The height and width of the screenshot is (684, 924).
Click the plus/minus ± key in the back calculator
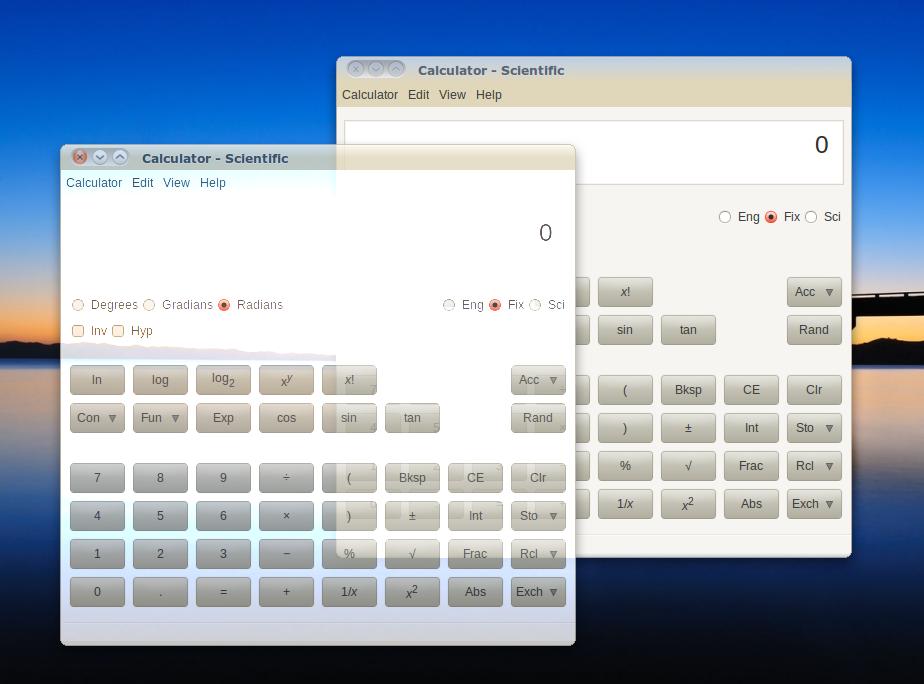[x=688, y=428]
